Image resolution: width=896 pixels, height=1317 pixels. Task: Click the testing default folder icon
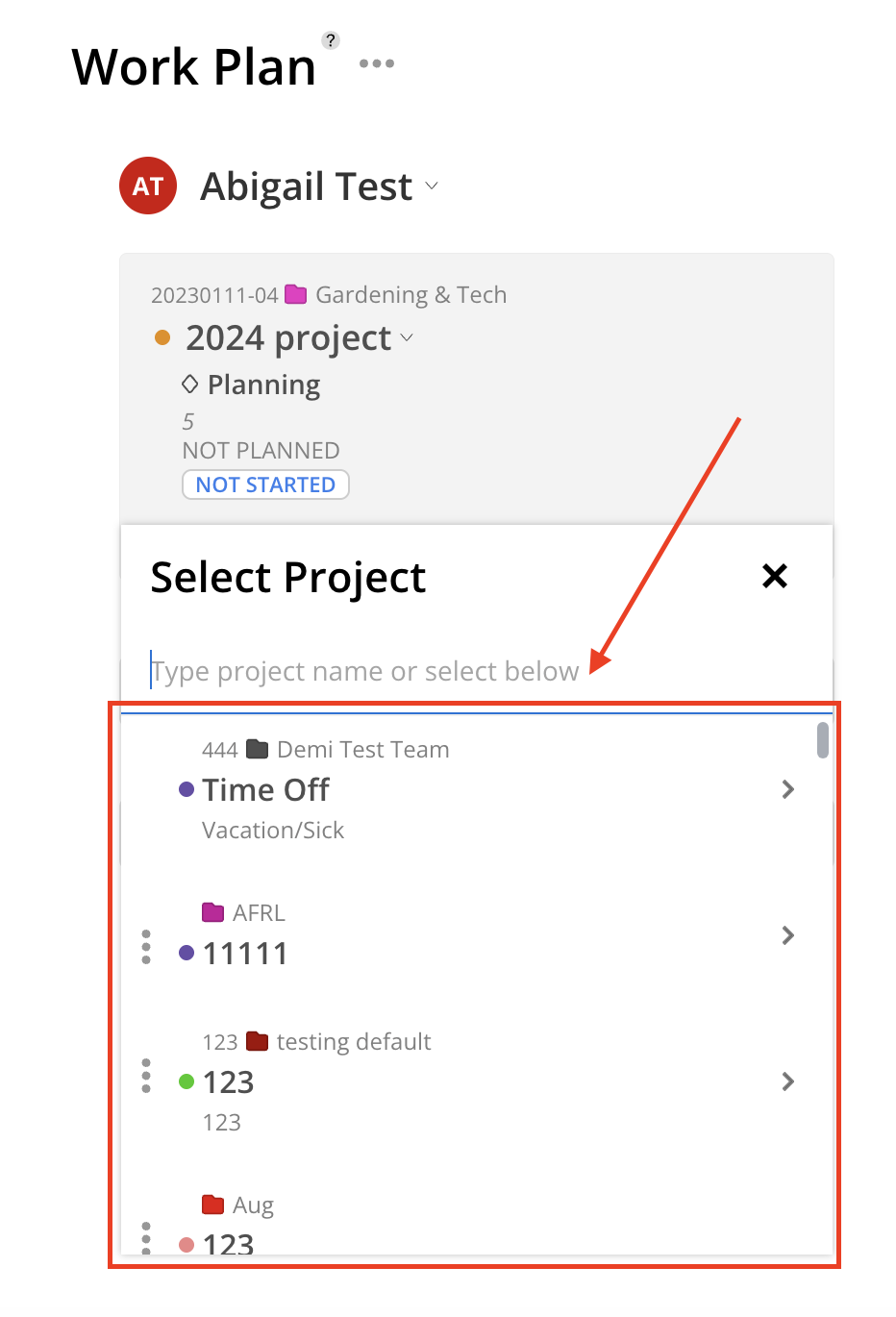click(x=258, y=1041)
